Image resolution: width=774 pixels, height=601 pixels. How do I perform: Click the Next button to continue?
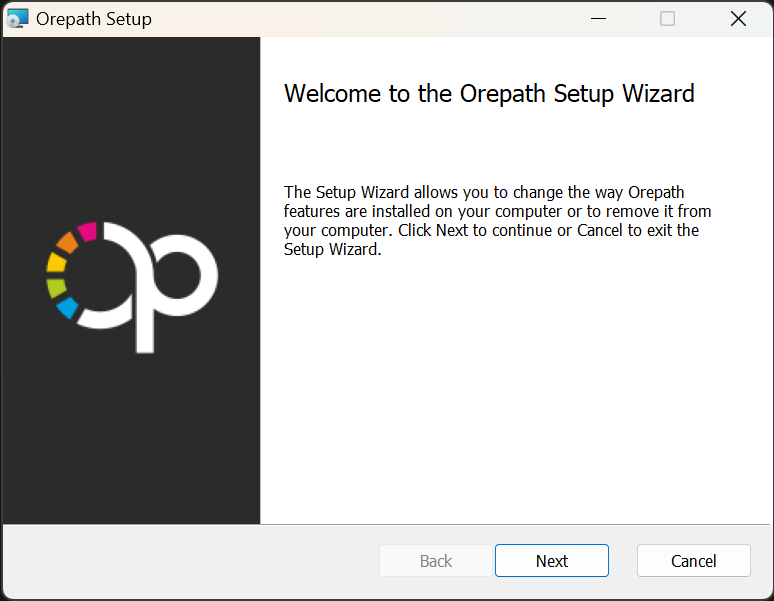pyautogui.click(x=551, y=561)
